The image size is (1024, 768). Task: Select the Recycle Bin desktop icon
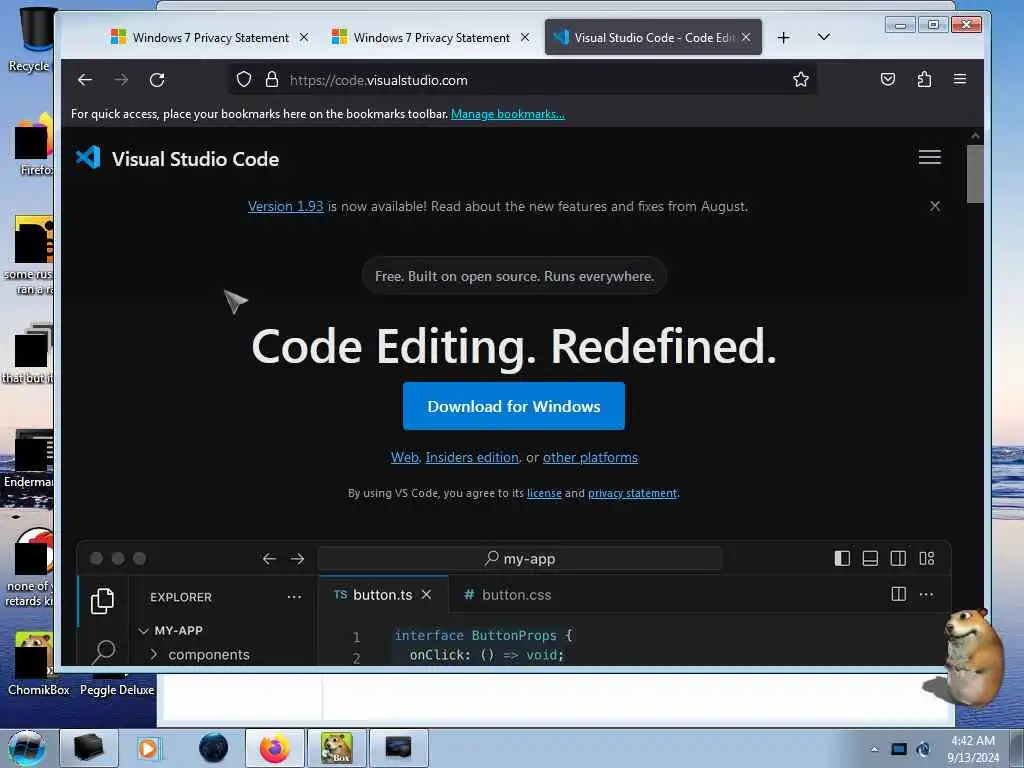coord(31,39)
